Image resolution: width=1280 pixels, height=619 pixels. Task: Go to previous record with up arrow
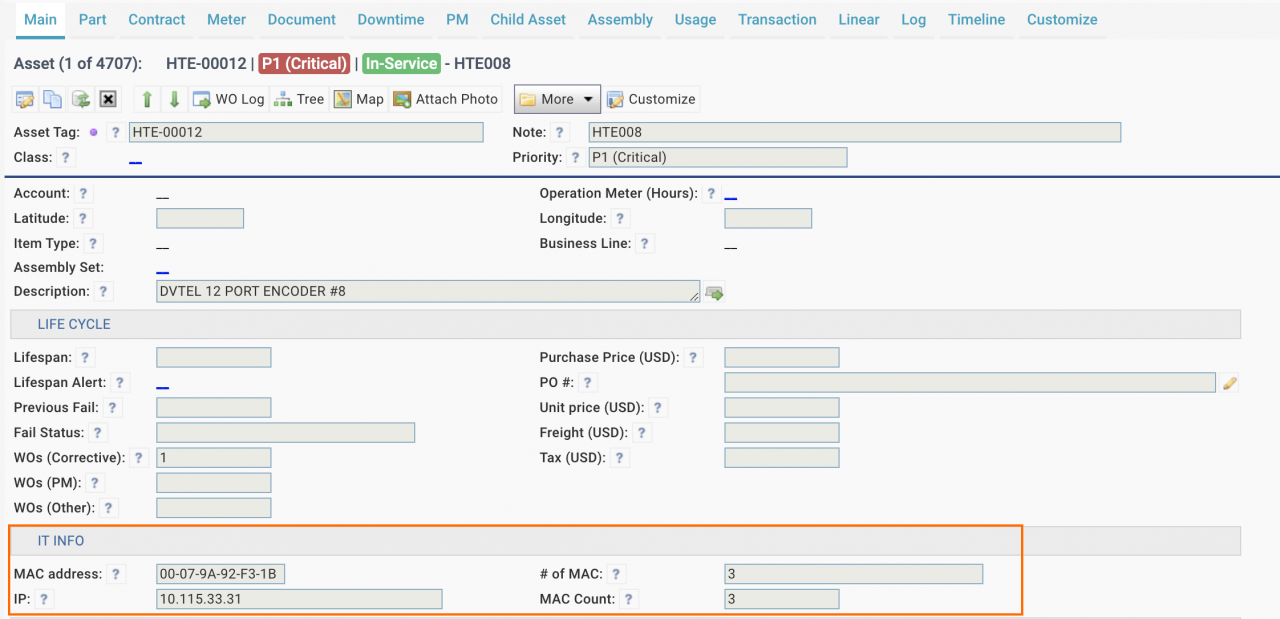(147, 99)
